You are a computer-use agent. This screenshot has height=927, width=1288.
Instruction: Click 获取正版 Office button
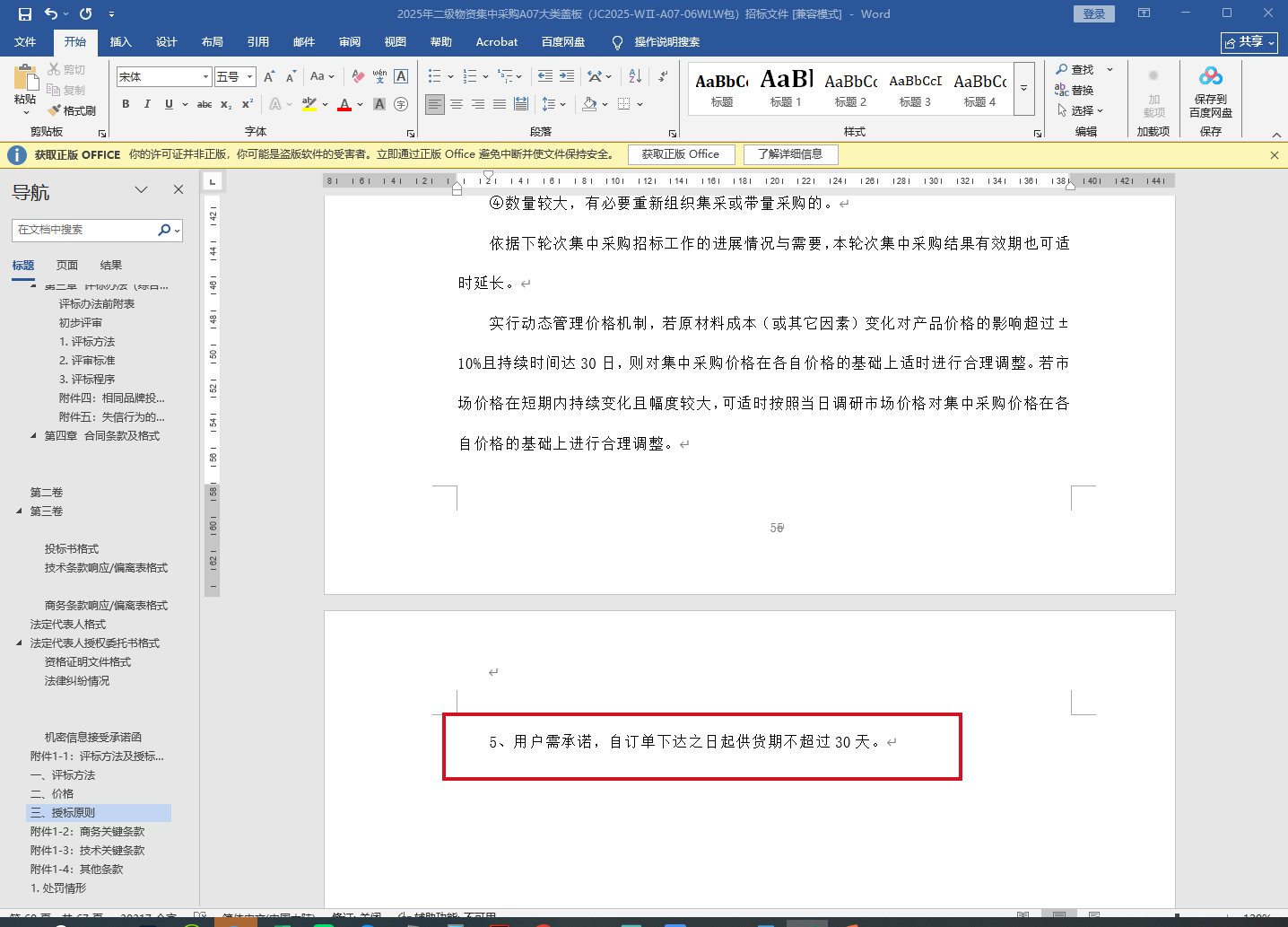click(x=681, y=154)
